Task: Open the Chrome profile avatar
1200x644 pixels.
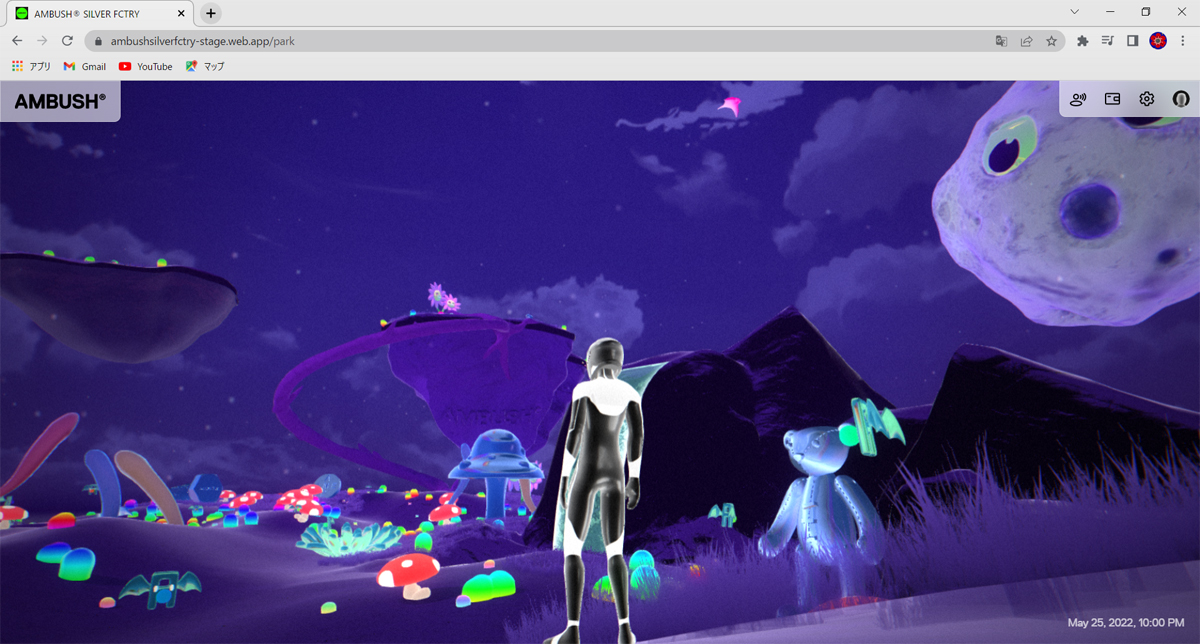Action: [x=1158, y=41]
